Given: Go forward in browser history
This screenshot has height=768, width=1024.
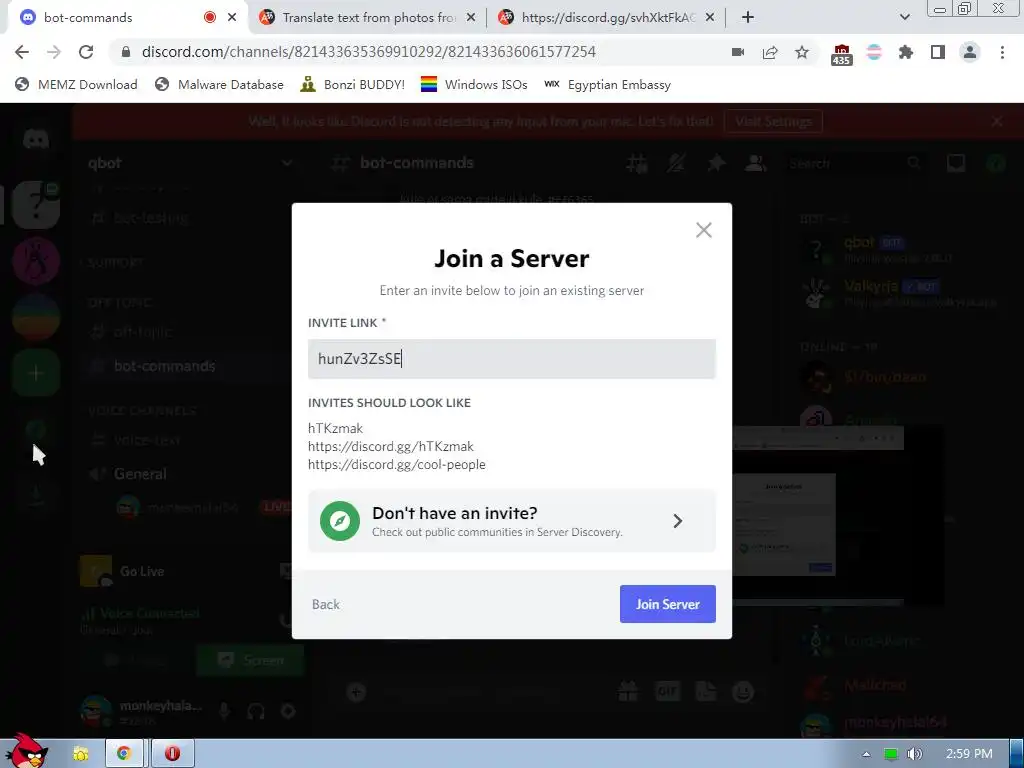Looking at the screenshot, I should pos(54,52).
